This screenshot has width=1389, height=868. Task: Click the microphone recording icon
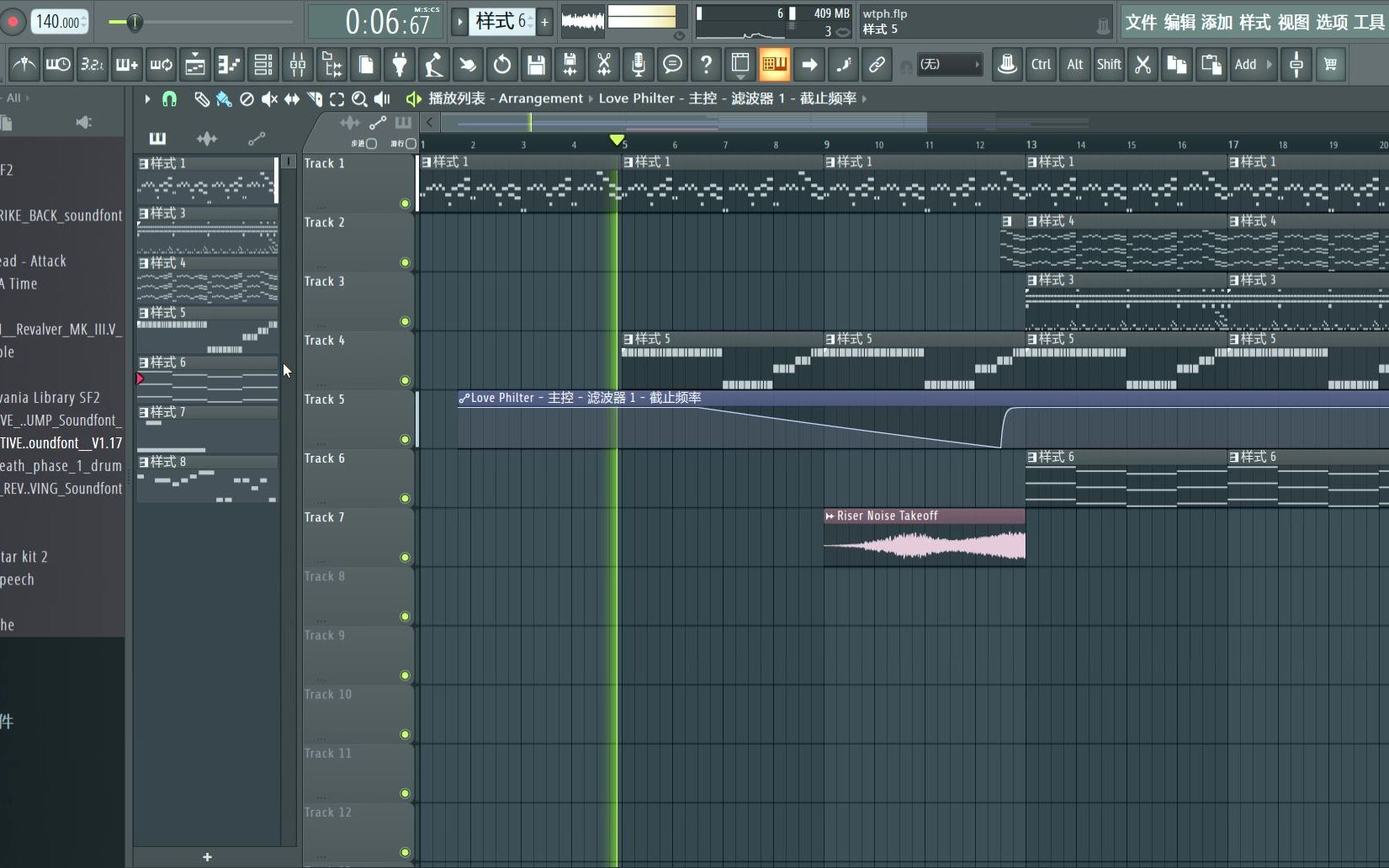(639, 64)
